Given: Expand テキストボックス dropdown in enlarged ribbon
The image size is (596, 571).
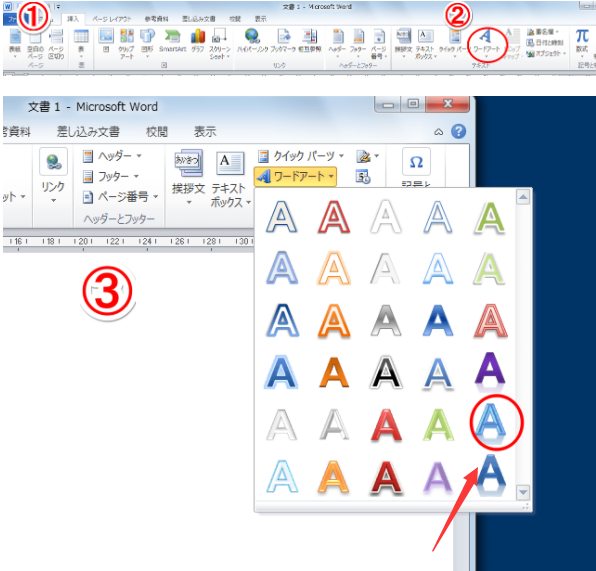Looking at the screenshot, I should [x=248, y=203].
